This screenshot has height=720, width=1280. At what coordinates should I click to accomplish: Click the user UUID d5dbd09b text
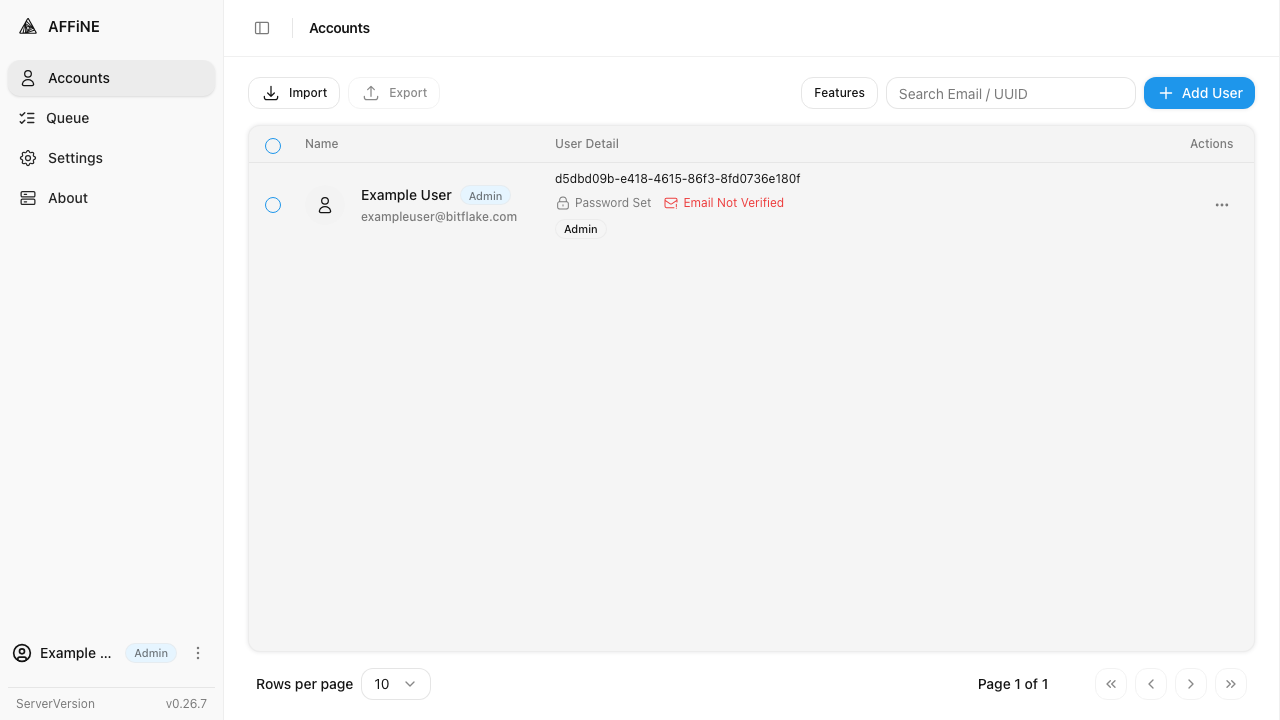(x=677, y=179)
